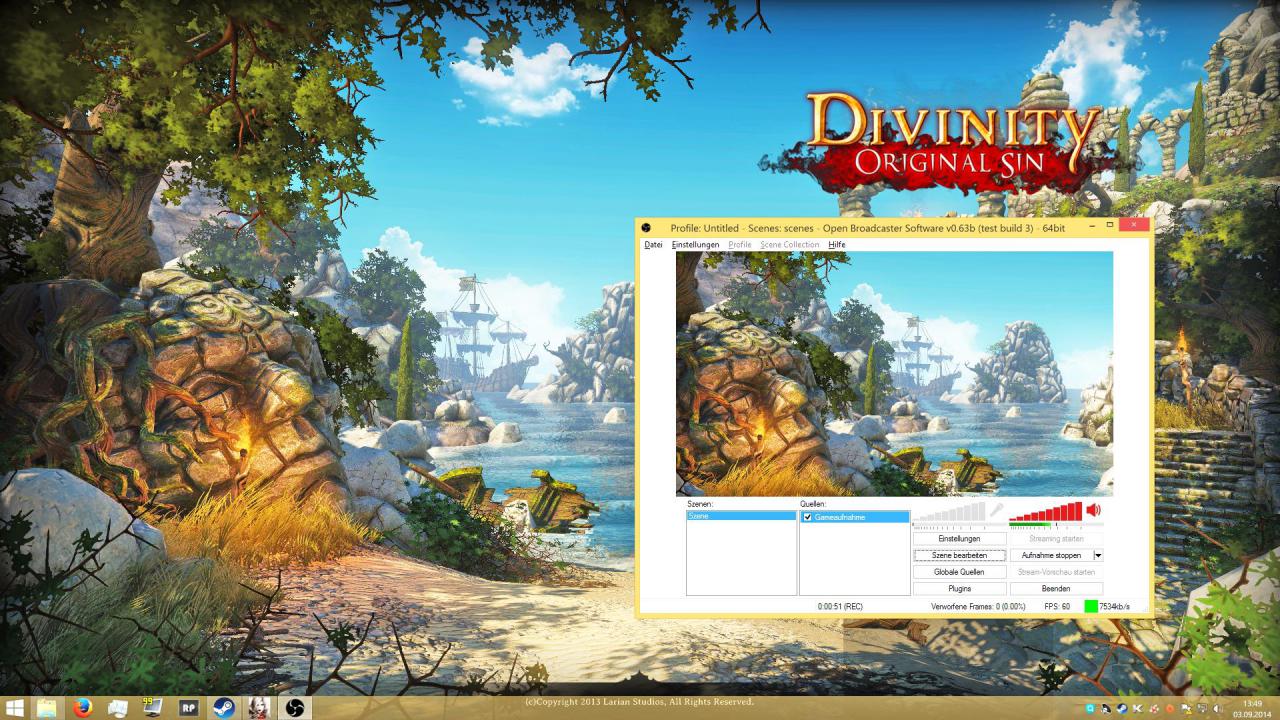Image resolution: width=1280 pixels, height=720 pixels.
Task: Mute the desktop audio speaker icon
Action: coord(1093,510)
